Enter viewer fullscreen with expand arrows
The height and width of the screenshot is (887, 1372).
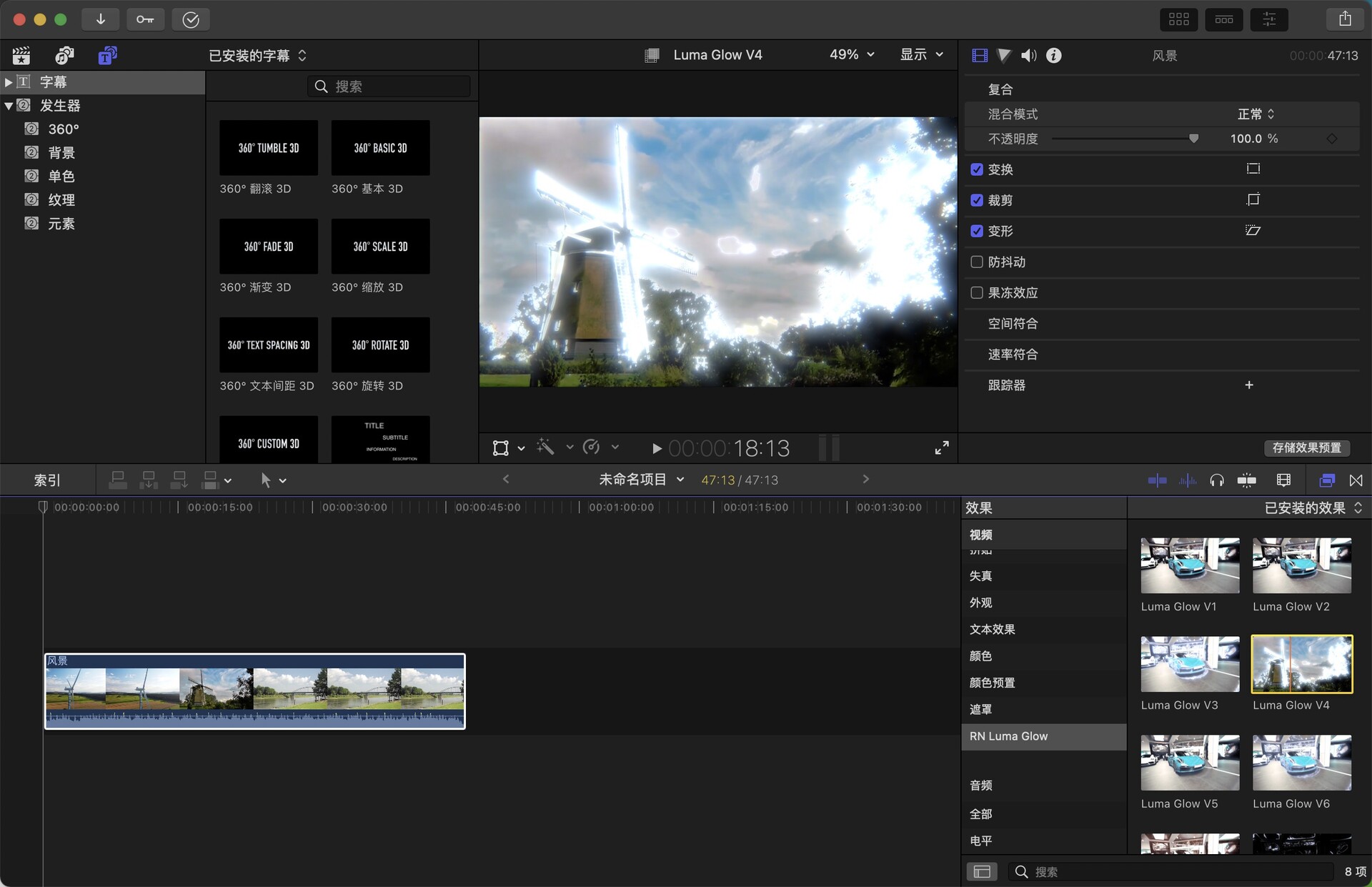942,448
